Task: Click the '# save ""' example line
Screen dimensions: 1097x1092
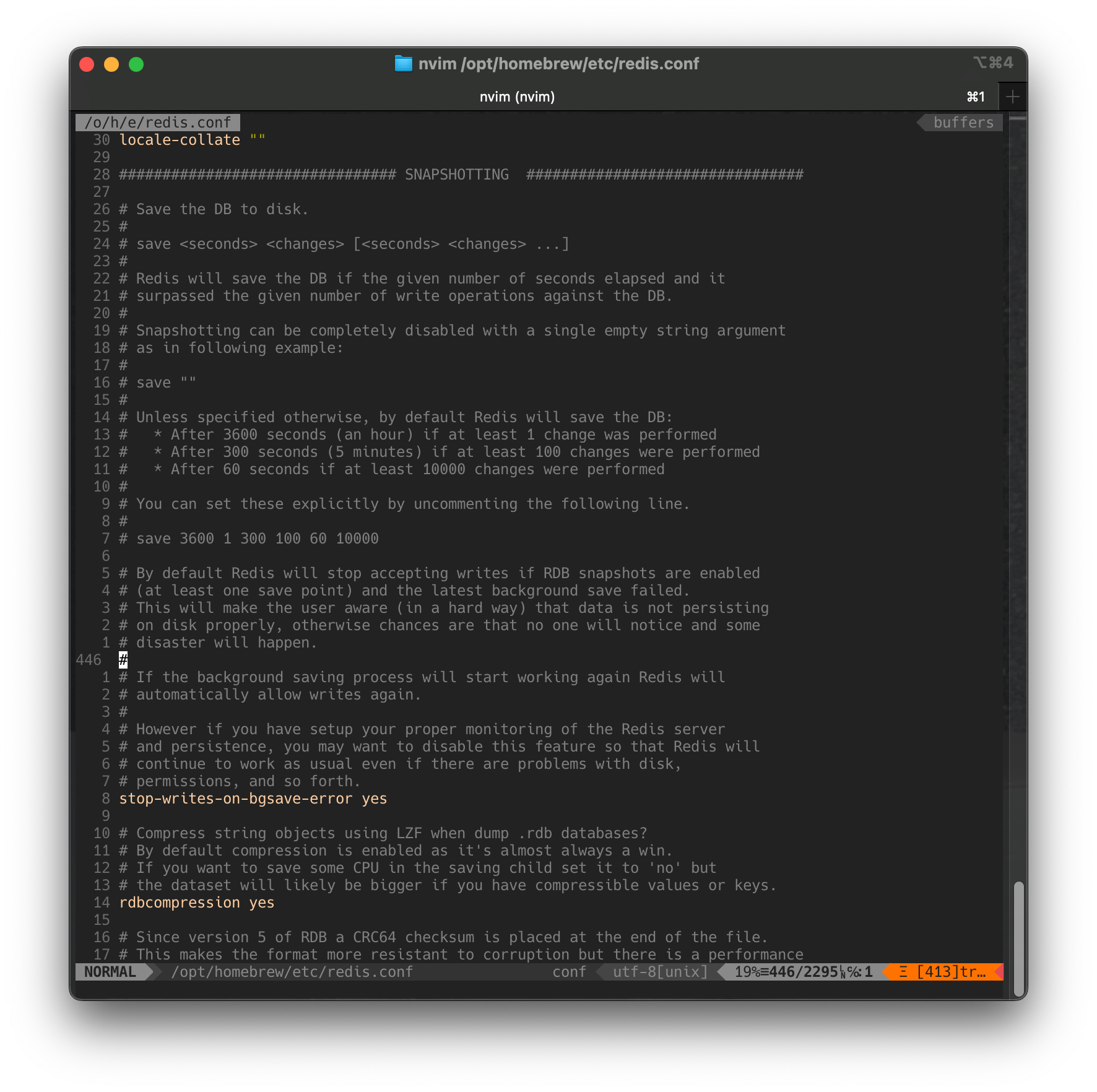Action: [157, 383]
